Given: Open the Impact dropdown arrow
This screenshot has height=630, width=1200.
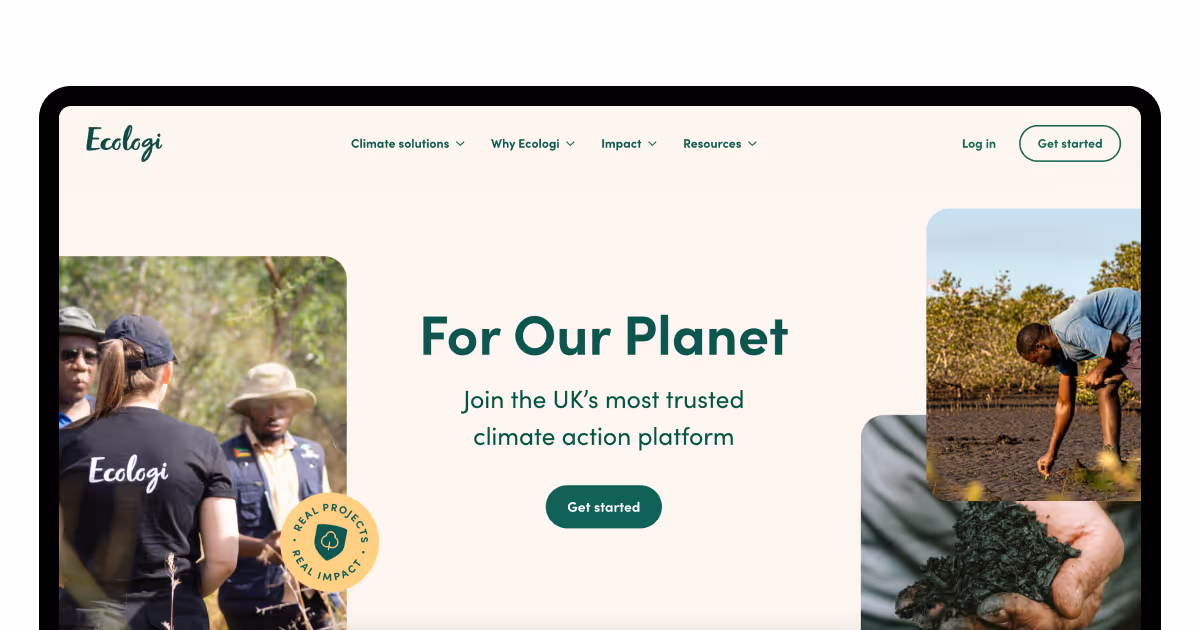Looking at the screenshot, I should 652,144.
